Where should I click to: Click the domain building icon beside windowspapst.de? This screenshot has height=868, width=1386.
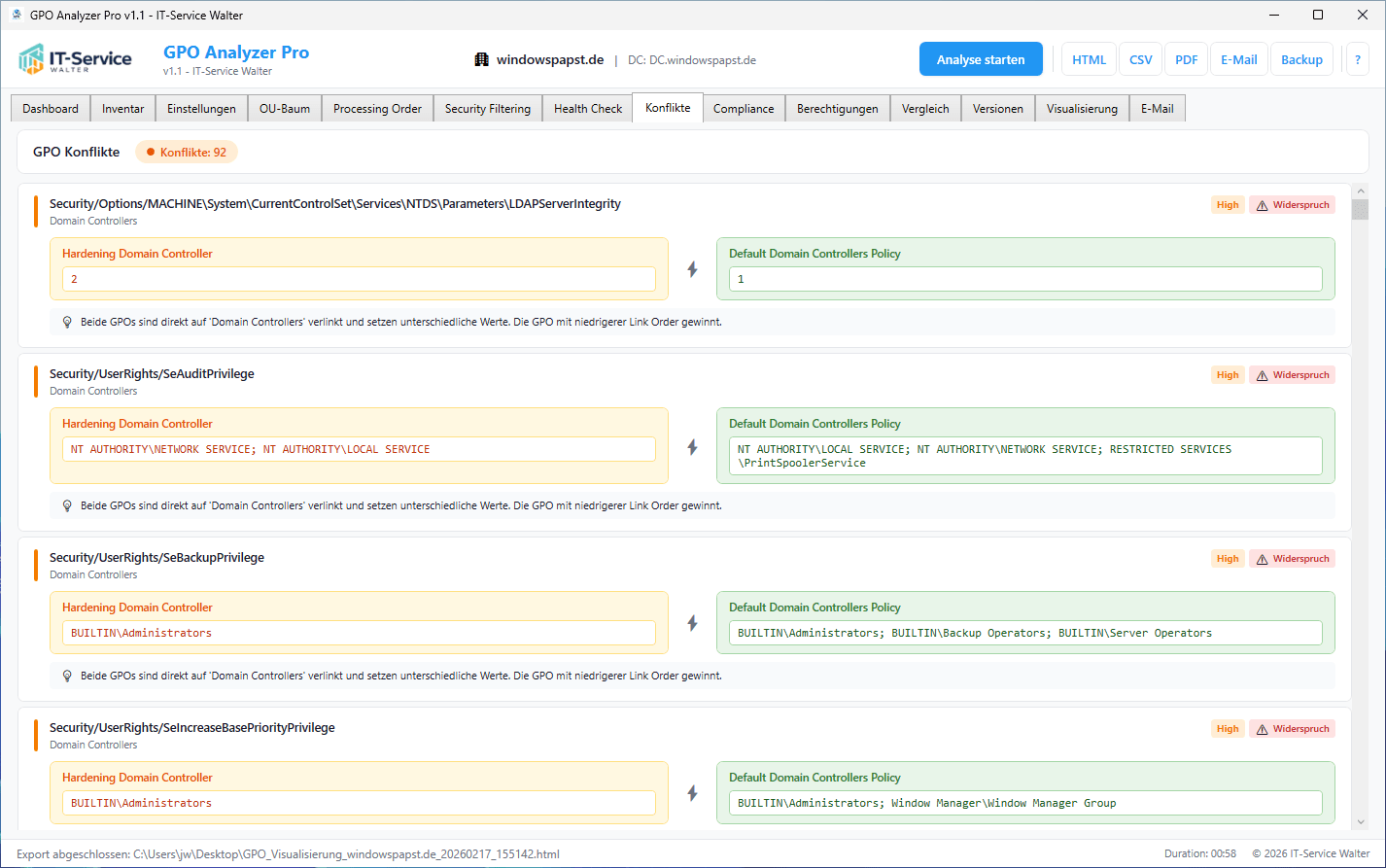pos(481,59)
